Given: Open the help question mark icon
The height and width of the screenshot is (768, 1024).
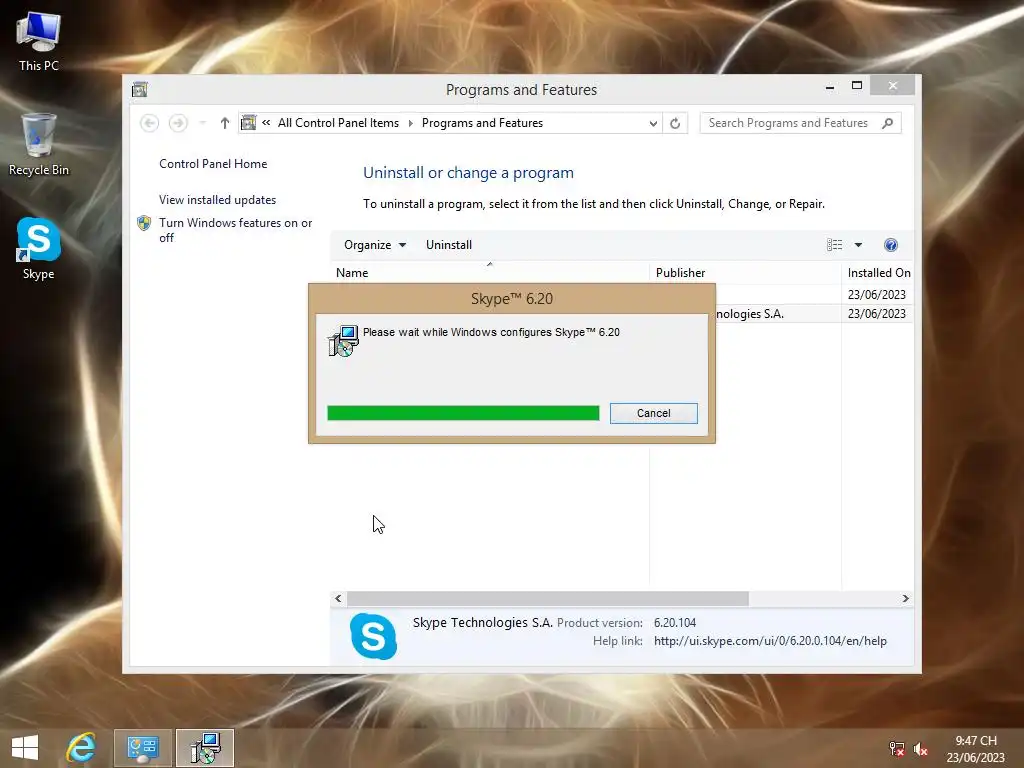Looking at the screenshot, I should click(891, 245).
